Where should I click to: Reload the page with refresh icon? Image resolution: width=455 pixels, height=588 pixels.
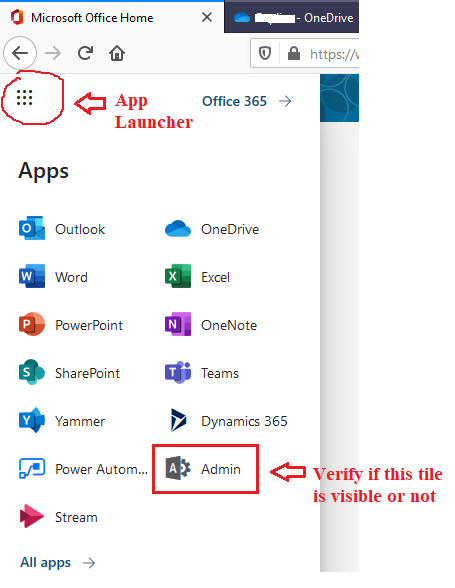[86, 53]
